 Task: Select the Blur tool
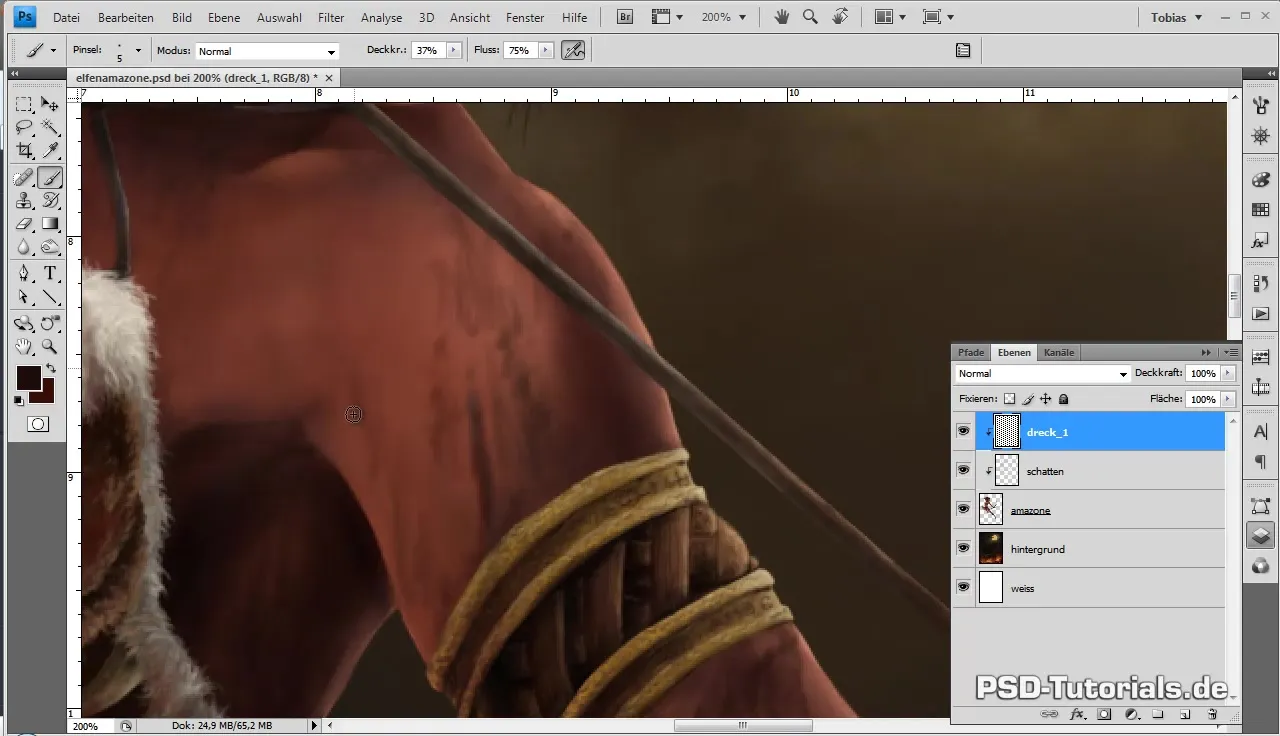click(x=24, y=247)
